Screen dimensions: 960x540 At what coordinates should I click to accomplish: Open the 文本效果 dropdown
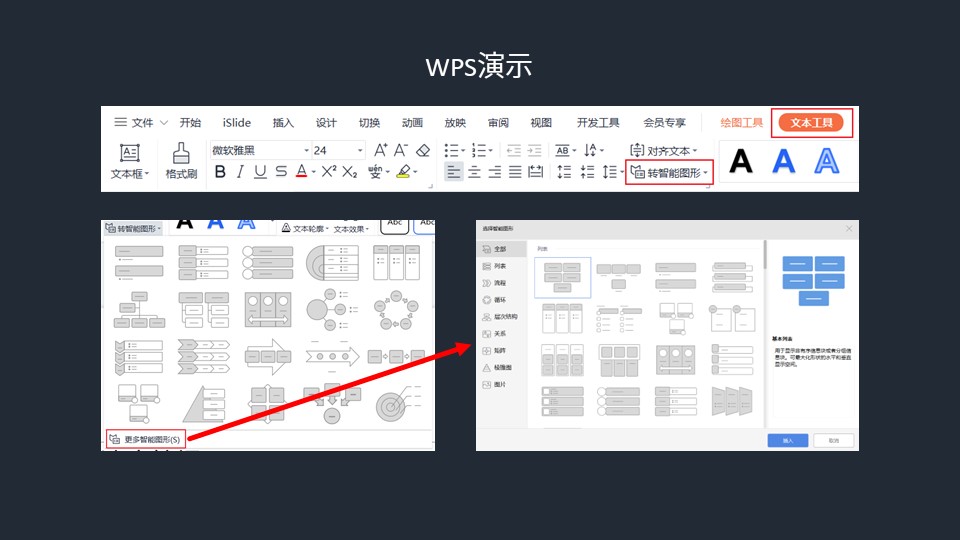[351, 229]
